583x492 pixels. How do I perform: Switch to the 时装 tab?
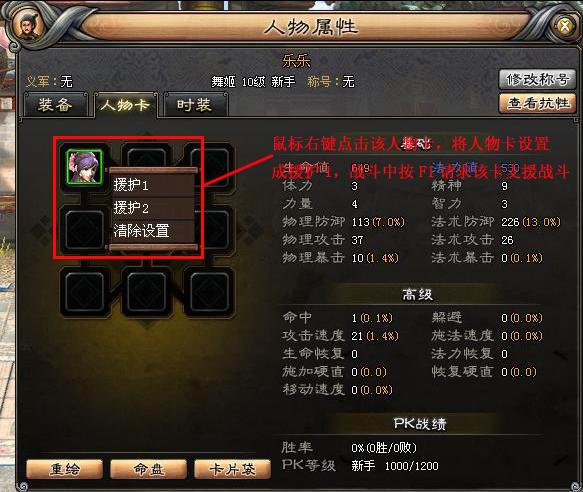(x=195, y=105)
